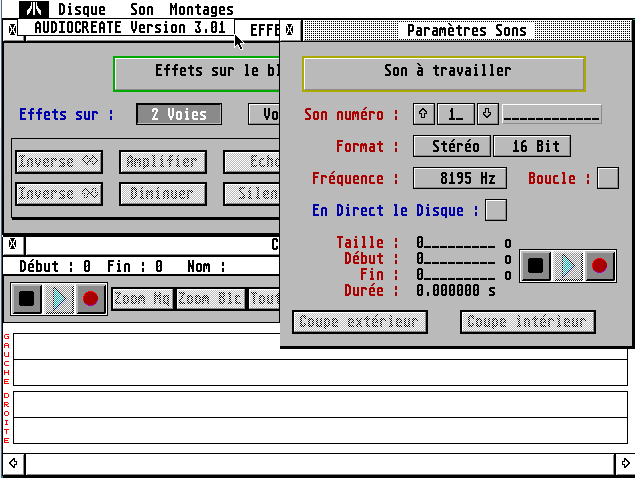Open the 8195 Hz frequency selector

point(460,178)
